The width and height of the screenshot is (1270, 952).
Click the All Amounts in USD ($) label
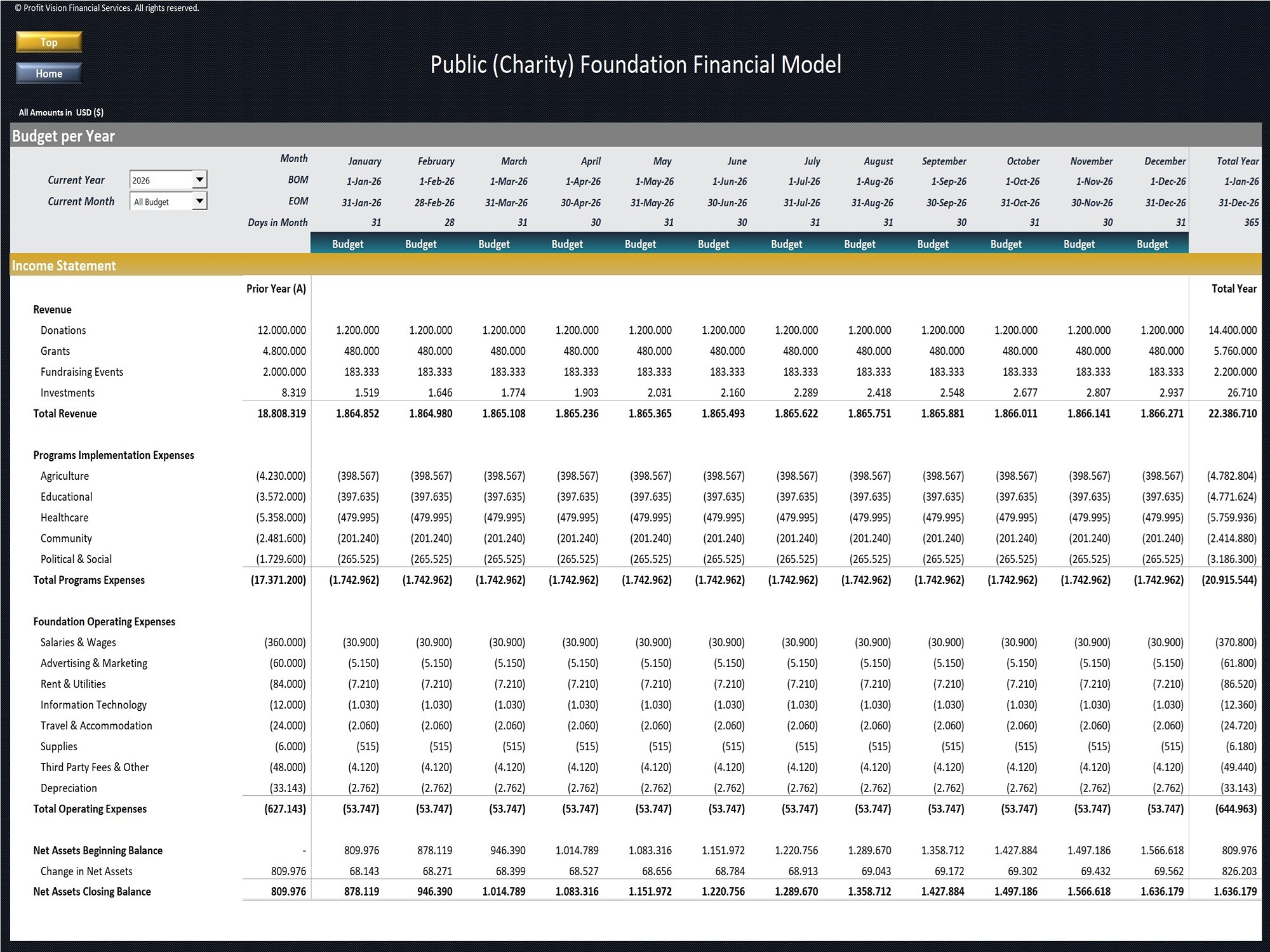(x=61, y=112)
